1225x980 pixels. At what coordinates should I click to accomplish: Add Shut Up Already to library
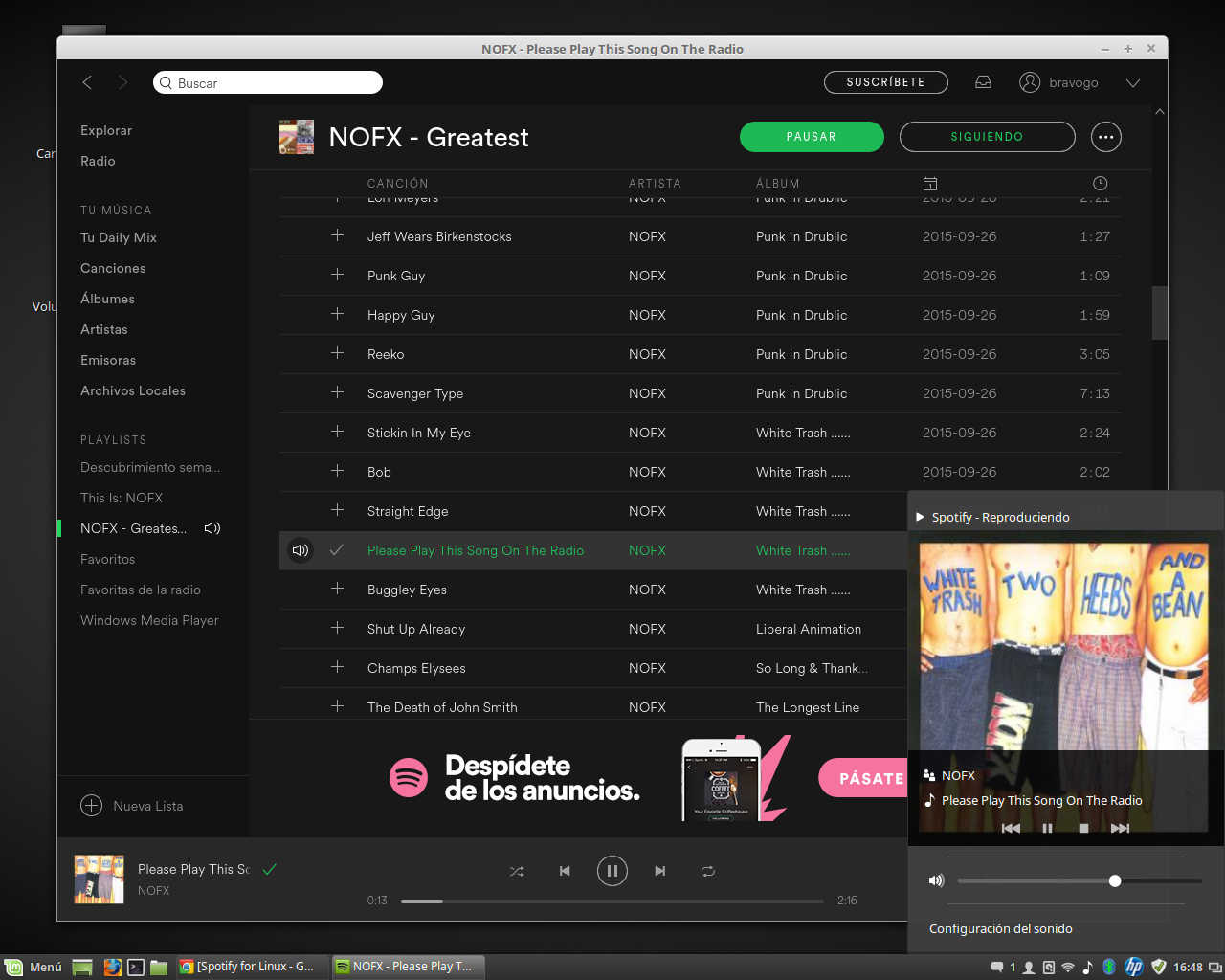tap(337, 628)
